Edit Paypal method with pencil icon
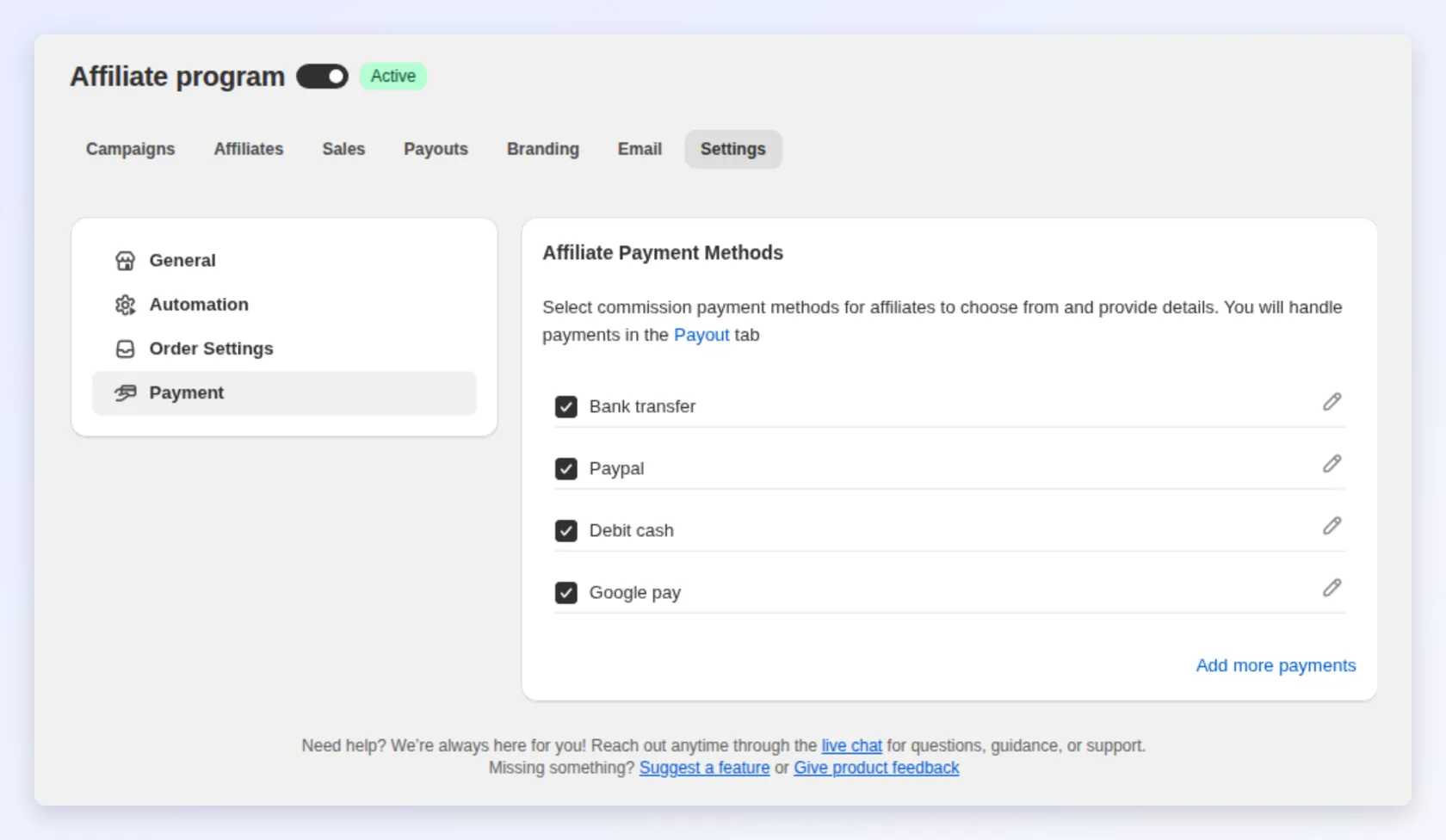1446x840 pixels. [1332, 464]
